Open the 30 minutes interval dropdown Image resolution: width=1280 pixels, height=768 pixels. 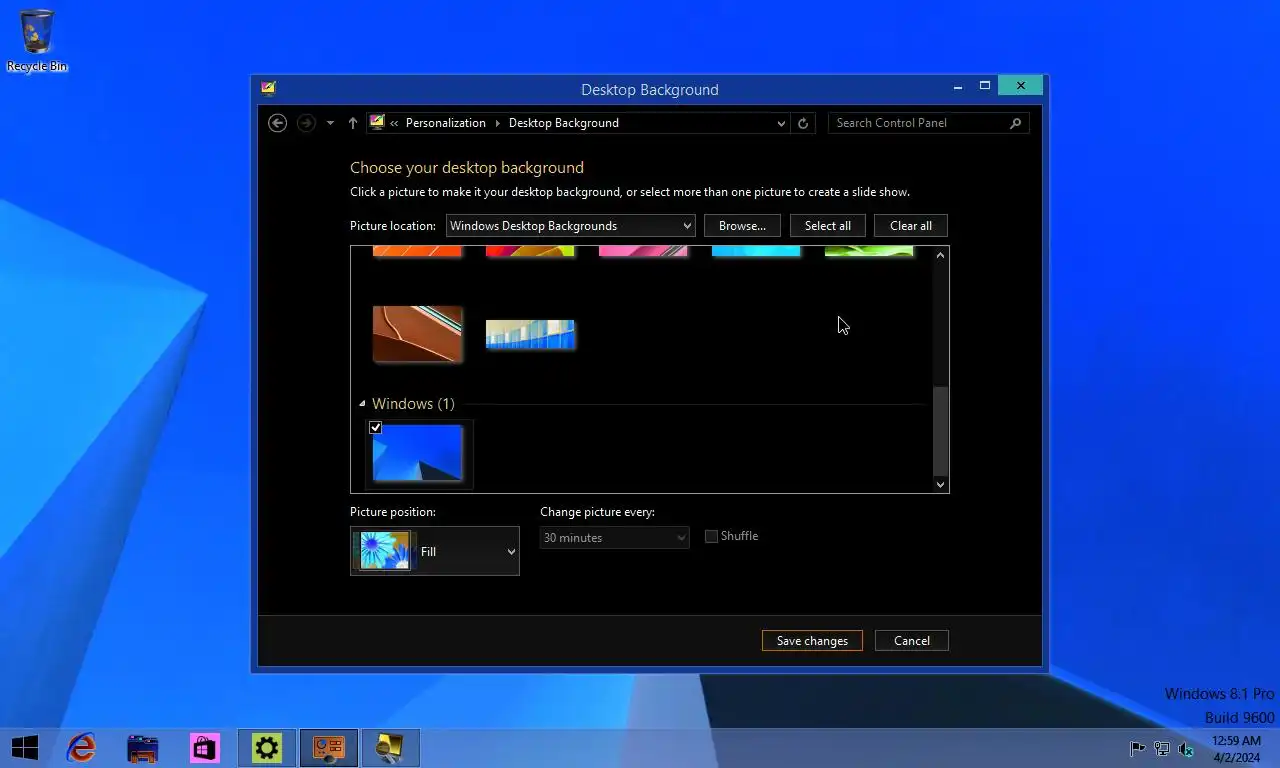[x=615, y=538]
